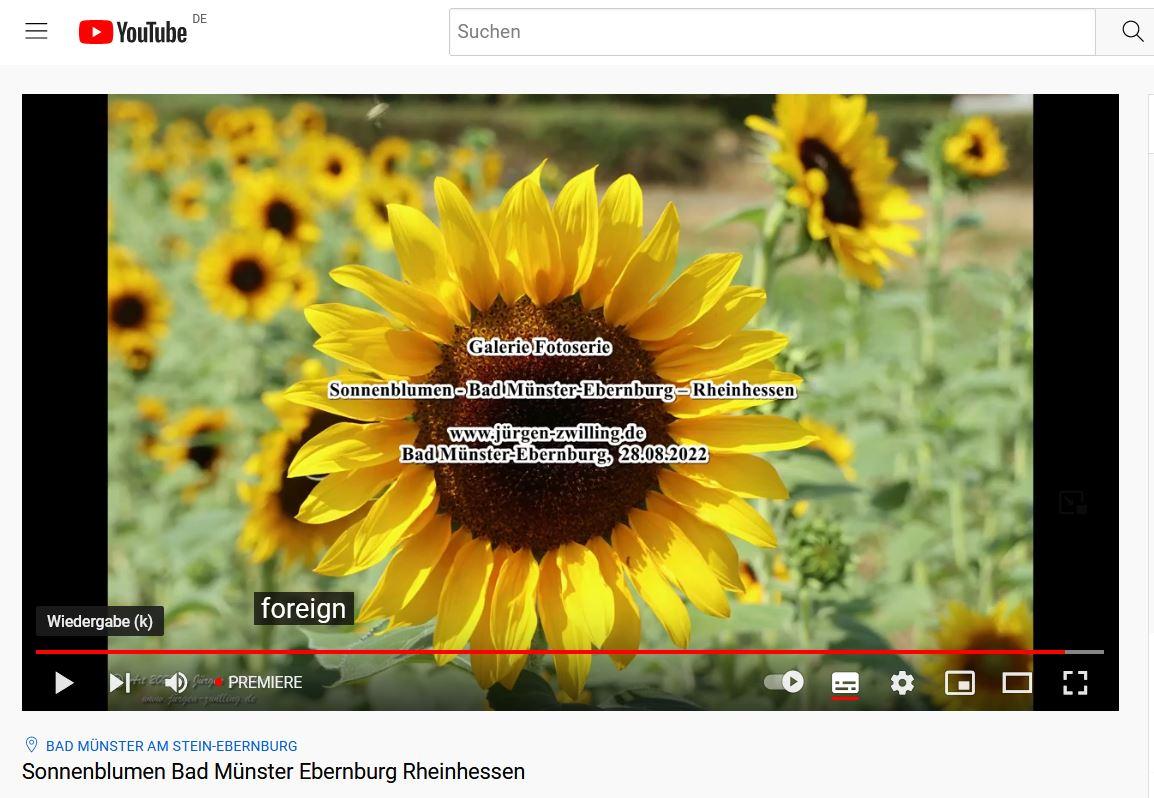Open the player settings gear menu
1154x798 pixels.
902,683
